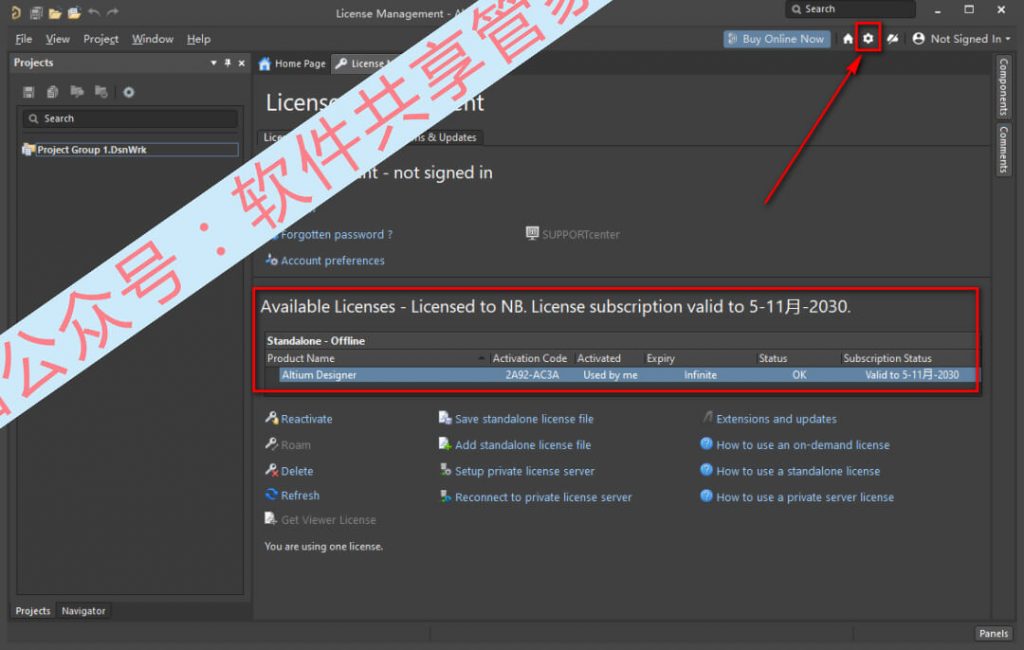The height and width of the screenshot is (650, 1024).
Task: Open the File menu
Action: point(24,39)
